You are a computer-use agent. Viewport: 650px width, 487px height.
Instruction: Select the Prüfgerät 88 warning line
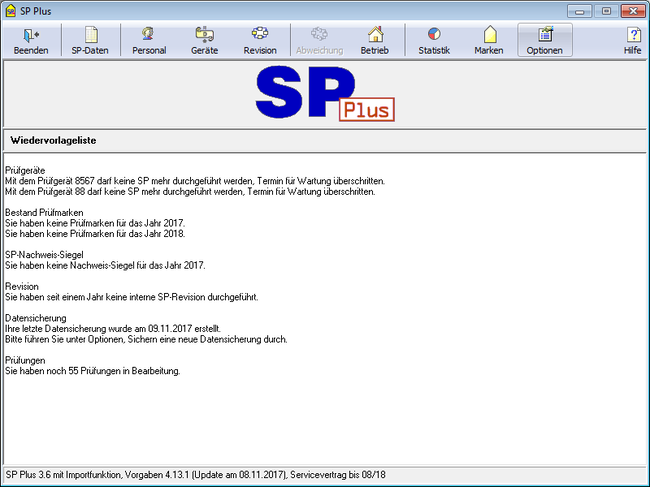190,192
